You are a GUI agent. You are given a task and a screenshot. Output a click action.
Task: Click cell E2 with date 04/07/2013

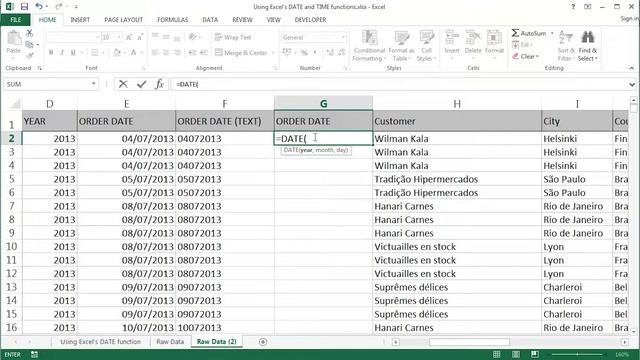click(127, 138)
